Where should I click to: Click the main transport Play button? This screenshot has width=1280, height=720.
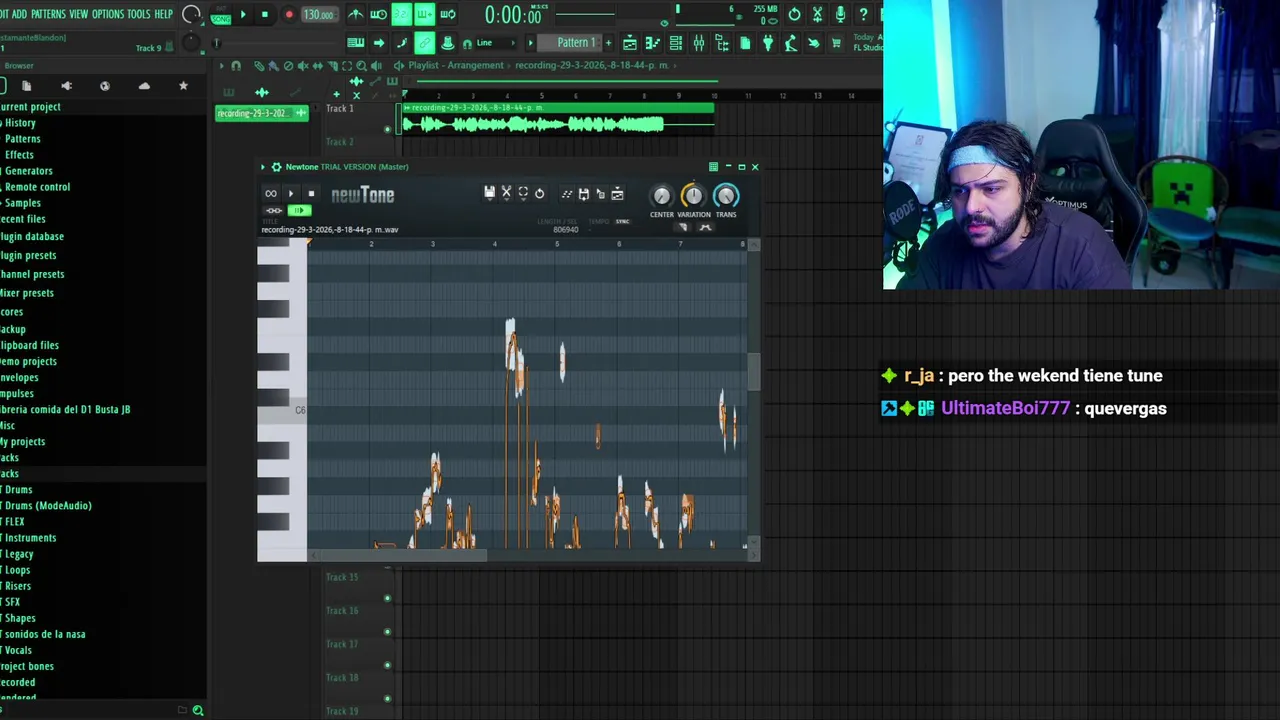(243, 14)
